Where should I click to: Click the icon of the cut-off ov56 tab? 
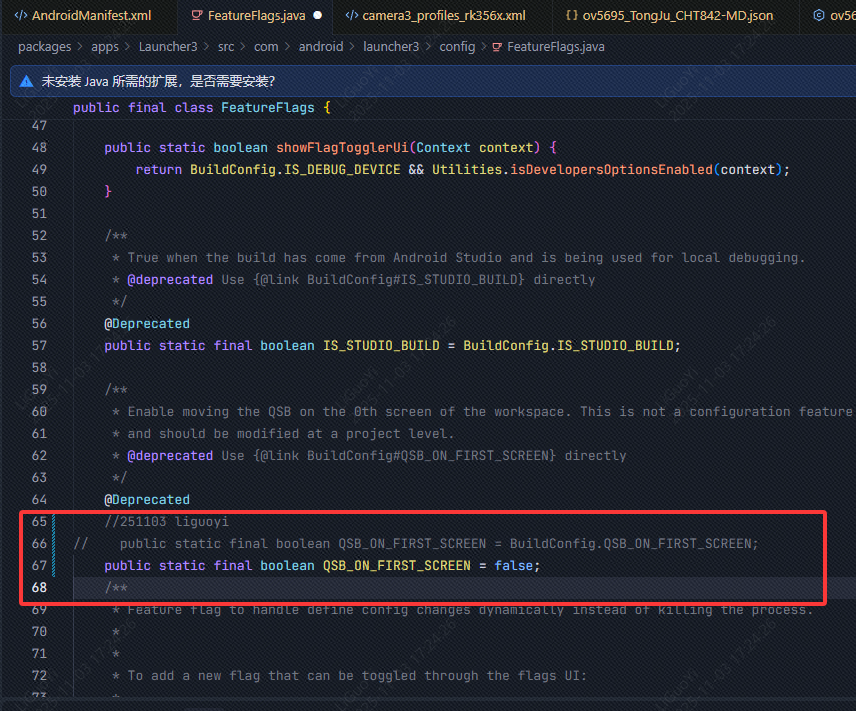[818, 16]
